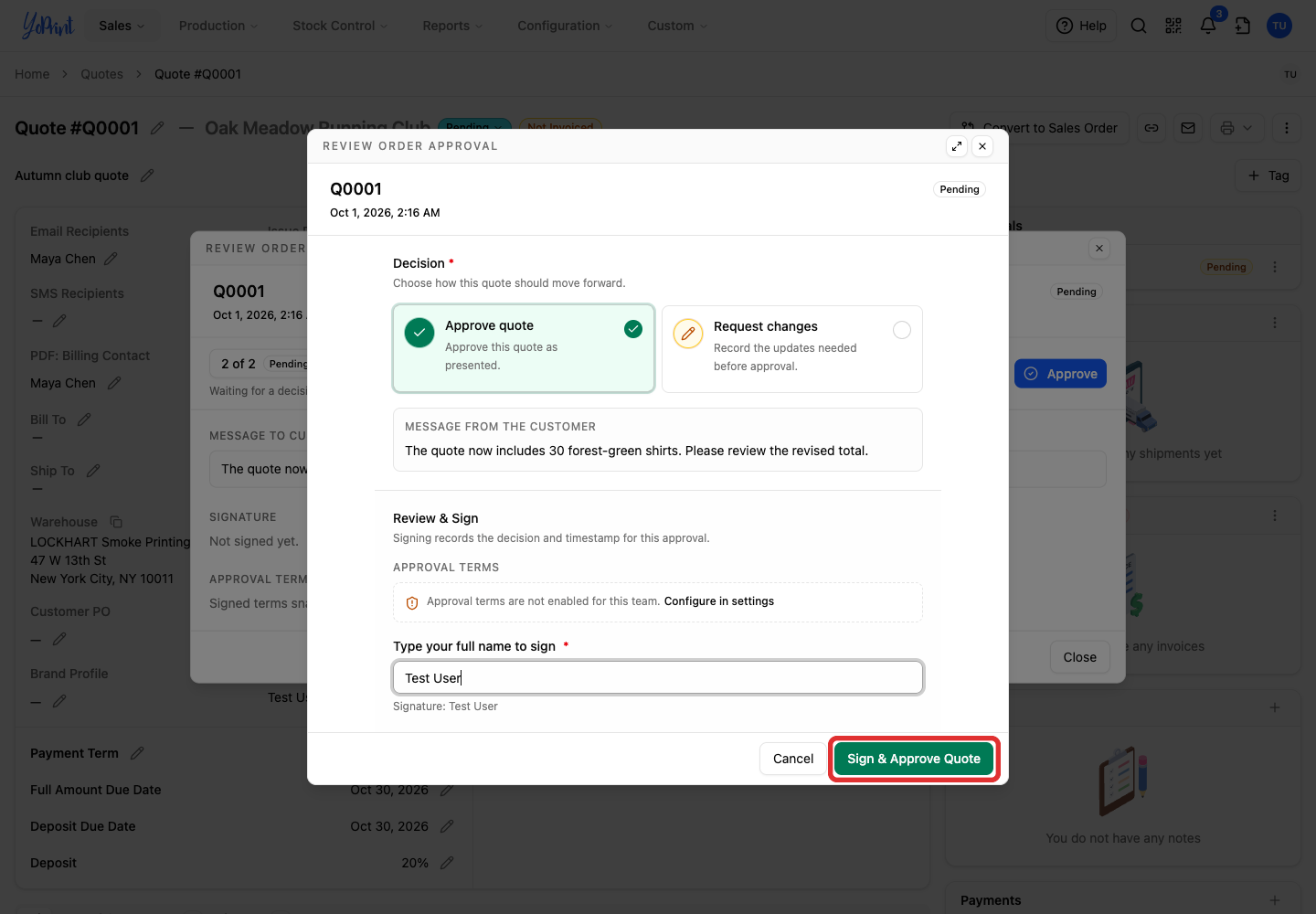This screenshot has height=914, width=1316.
Task: Copy the quote link icon
Action: [1151, 128]
